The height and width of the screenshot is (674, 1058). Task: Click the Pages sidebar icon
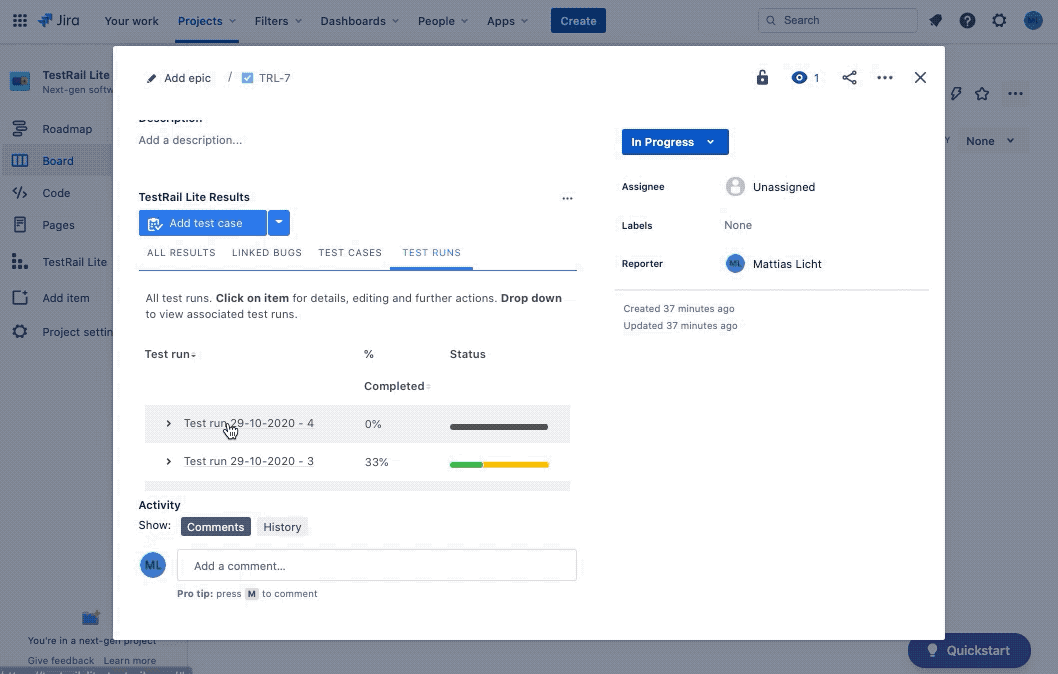[x=20, y=225]
